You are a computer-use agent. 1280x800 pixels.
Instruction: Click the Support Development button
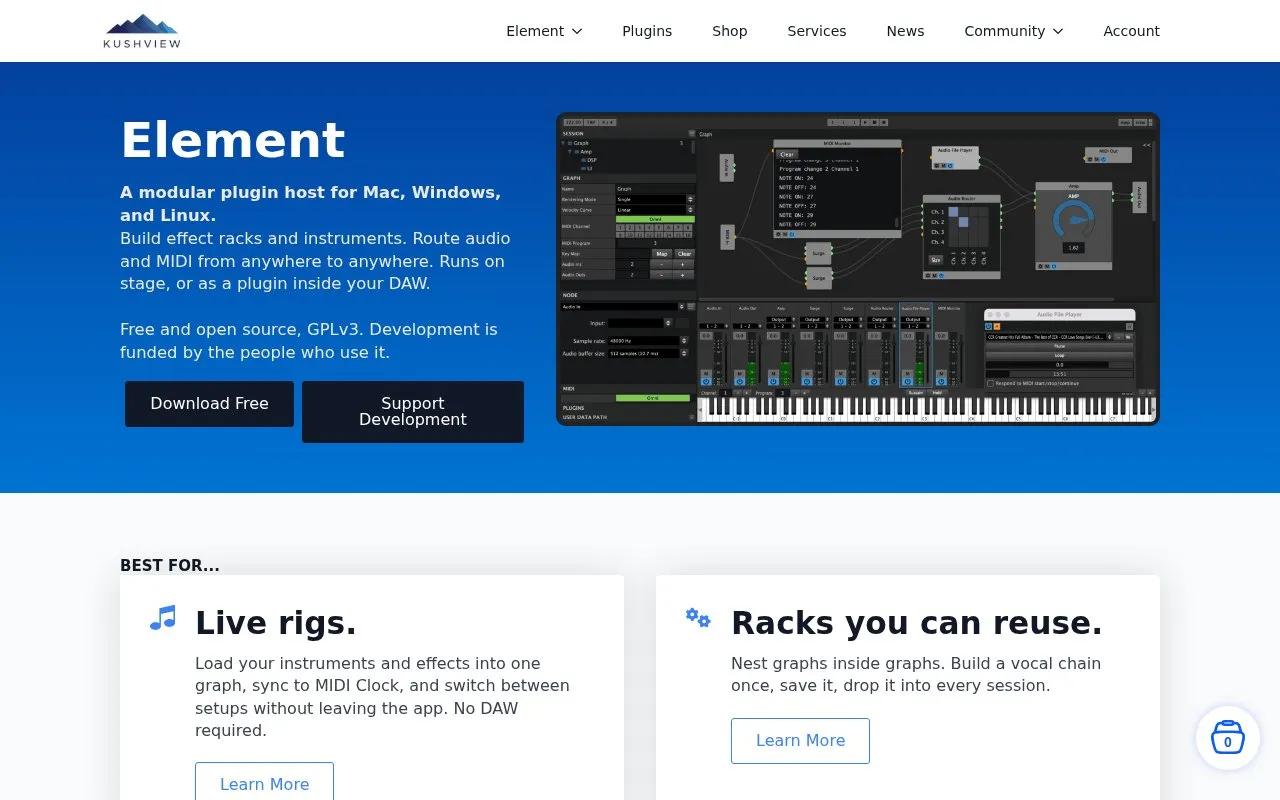[413, 412]
